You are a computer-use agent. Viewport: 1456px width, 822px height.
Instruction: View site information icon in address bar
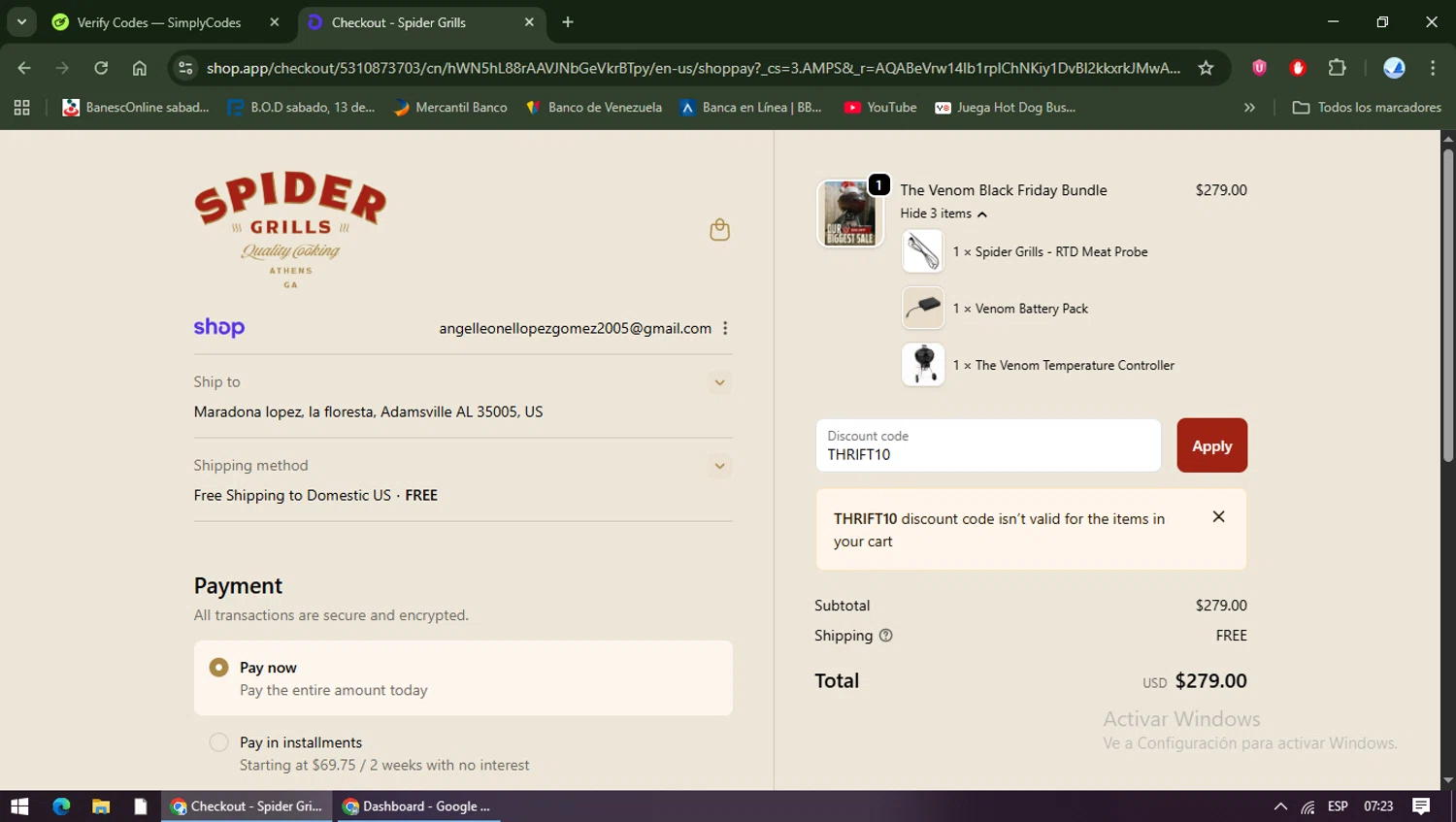[186, 68]
